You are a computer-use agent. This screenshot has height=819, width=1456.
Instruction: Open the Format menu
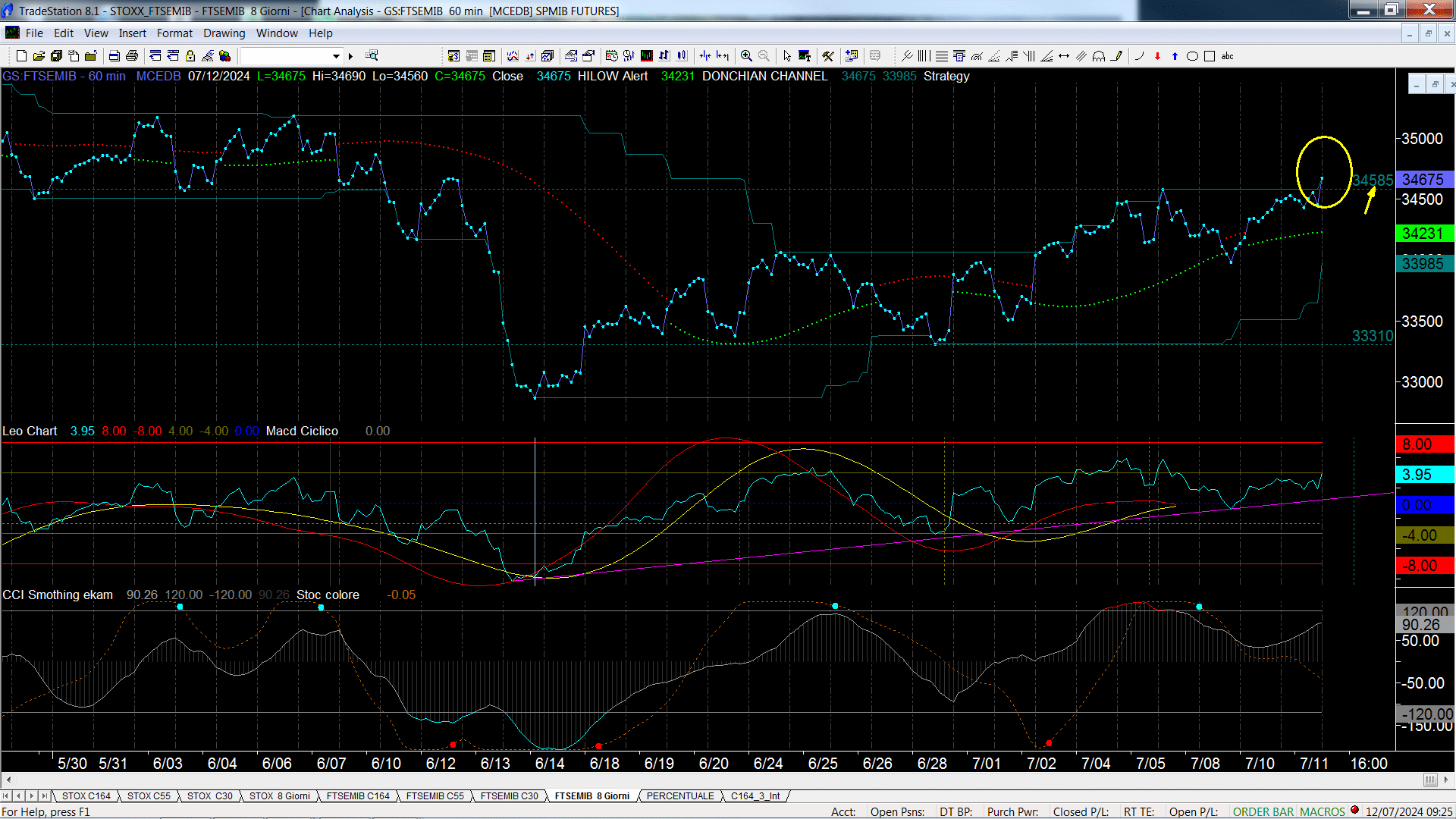(x=174, y=33)
